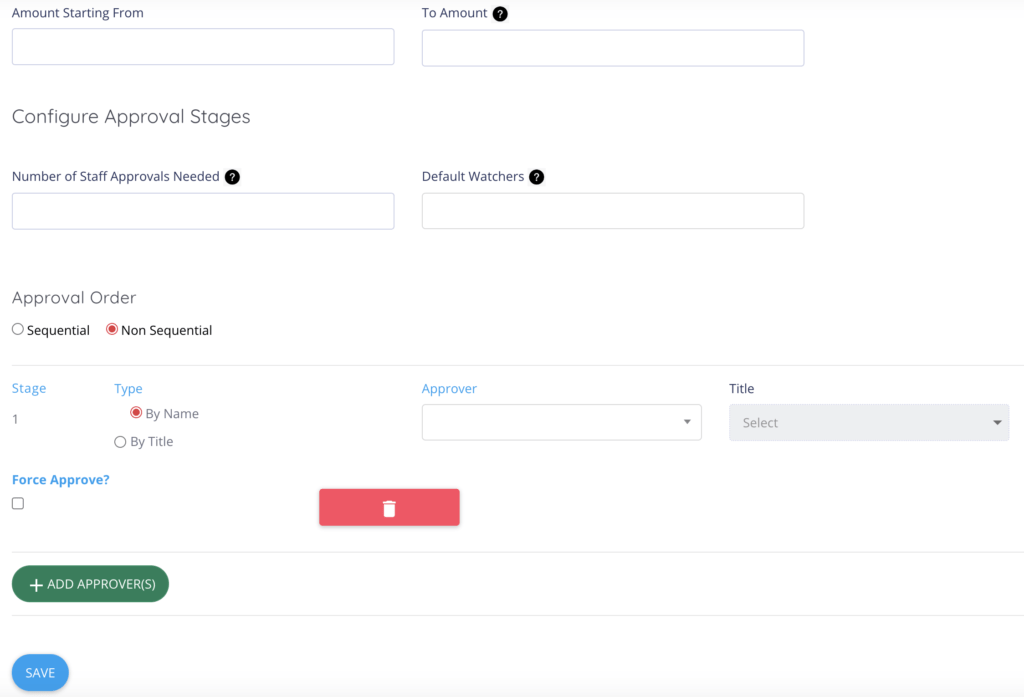Choose the Non Sequential radio option
Screen dimensions: 1024x697
[112, 330]
